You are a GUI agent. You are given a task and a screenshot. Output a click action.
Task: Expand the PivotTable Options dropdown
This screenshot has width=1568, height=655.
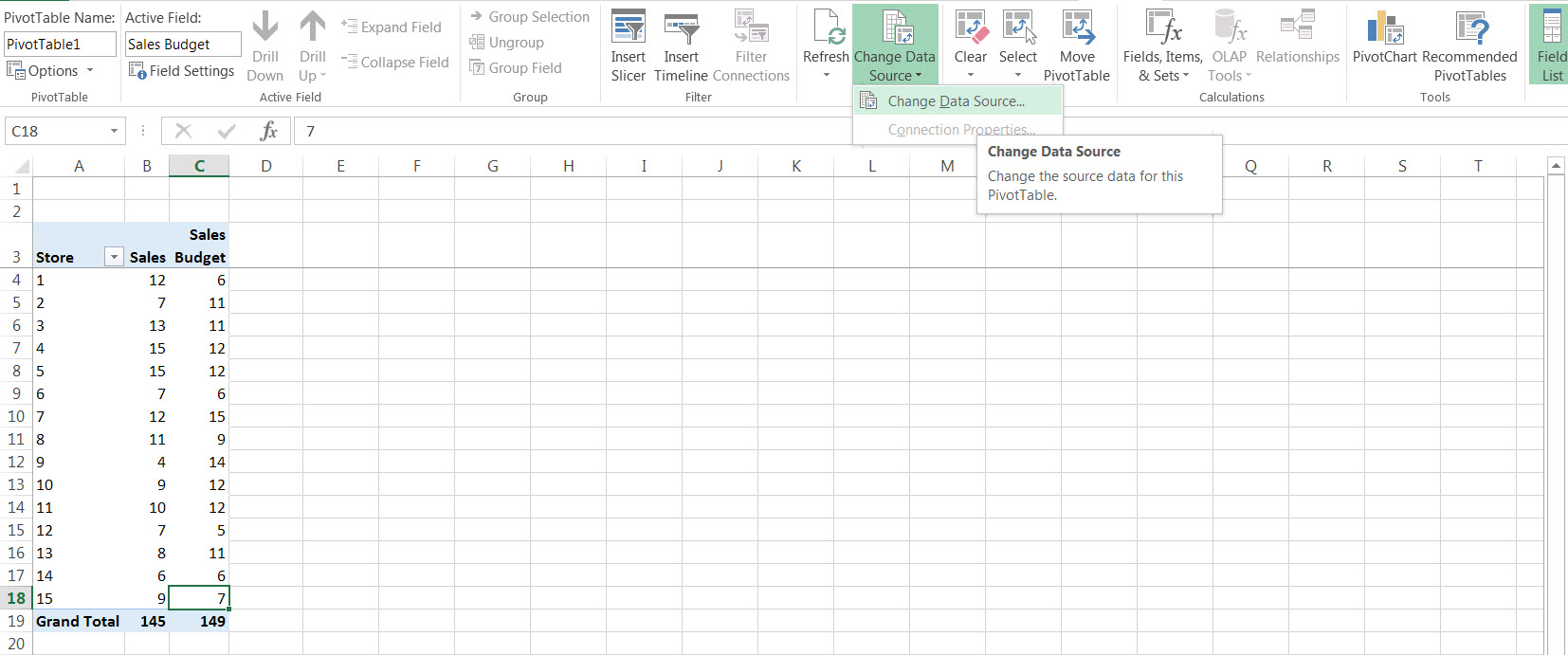(90, 71)
